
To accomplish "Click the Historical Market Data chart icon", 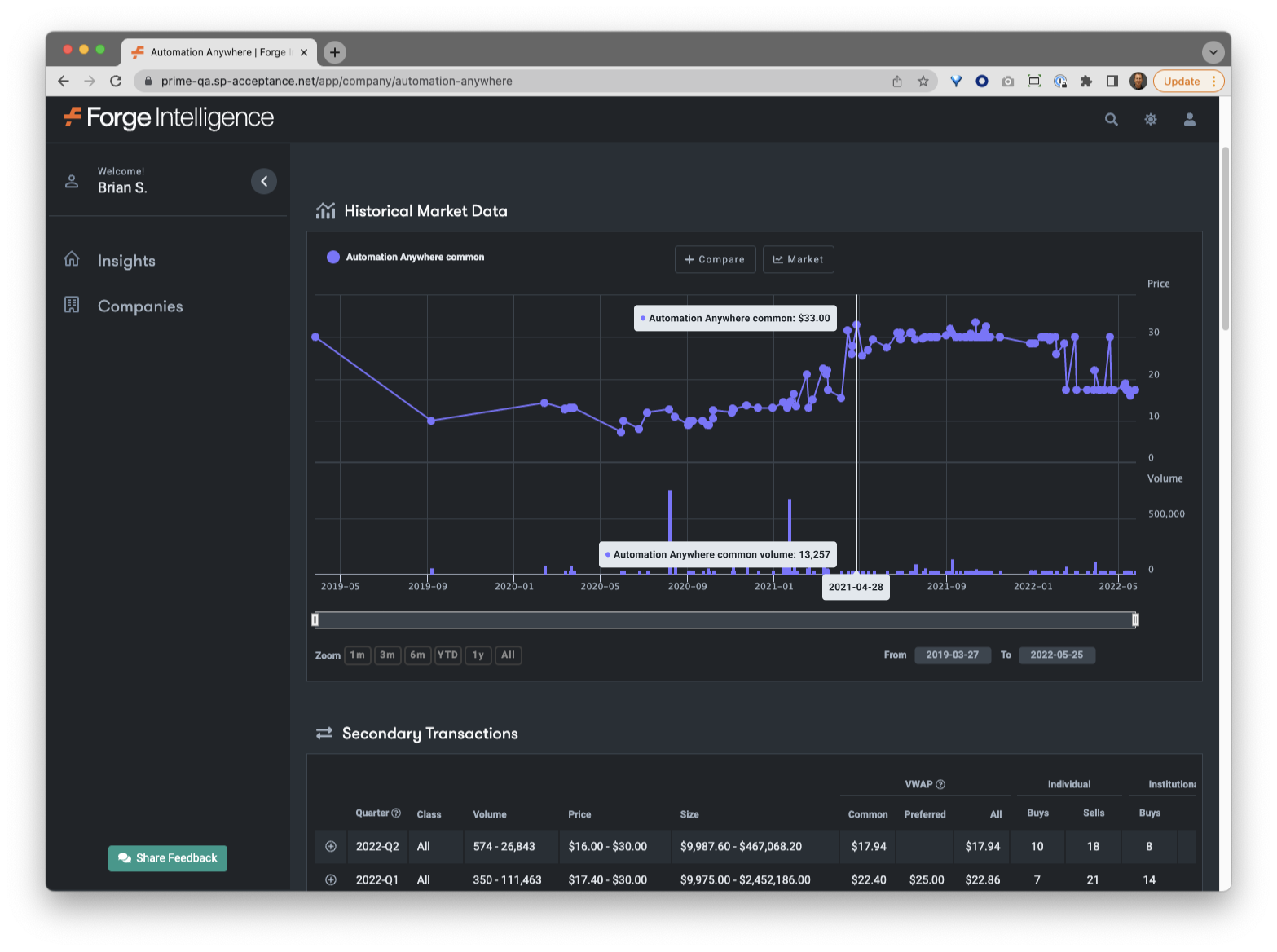I will click(325, 210).
